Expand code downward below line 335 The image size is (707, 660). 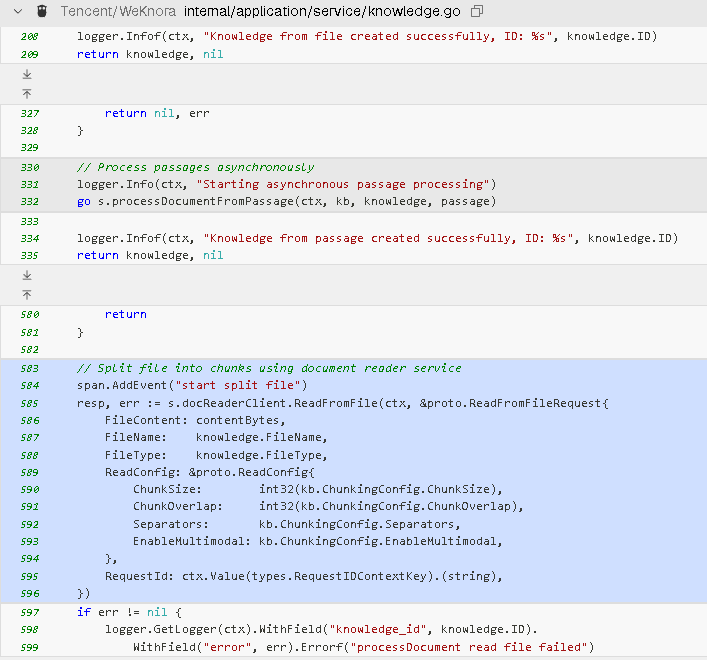tap(27, 275)
